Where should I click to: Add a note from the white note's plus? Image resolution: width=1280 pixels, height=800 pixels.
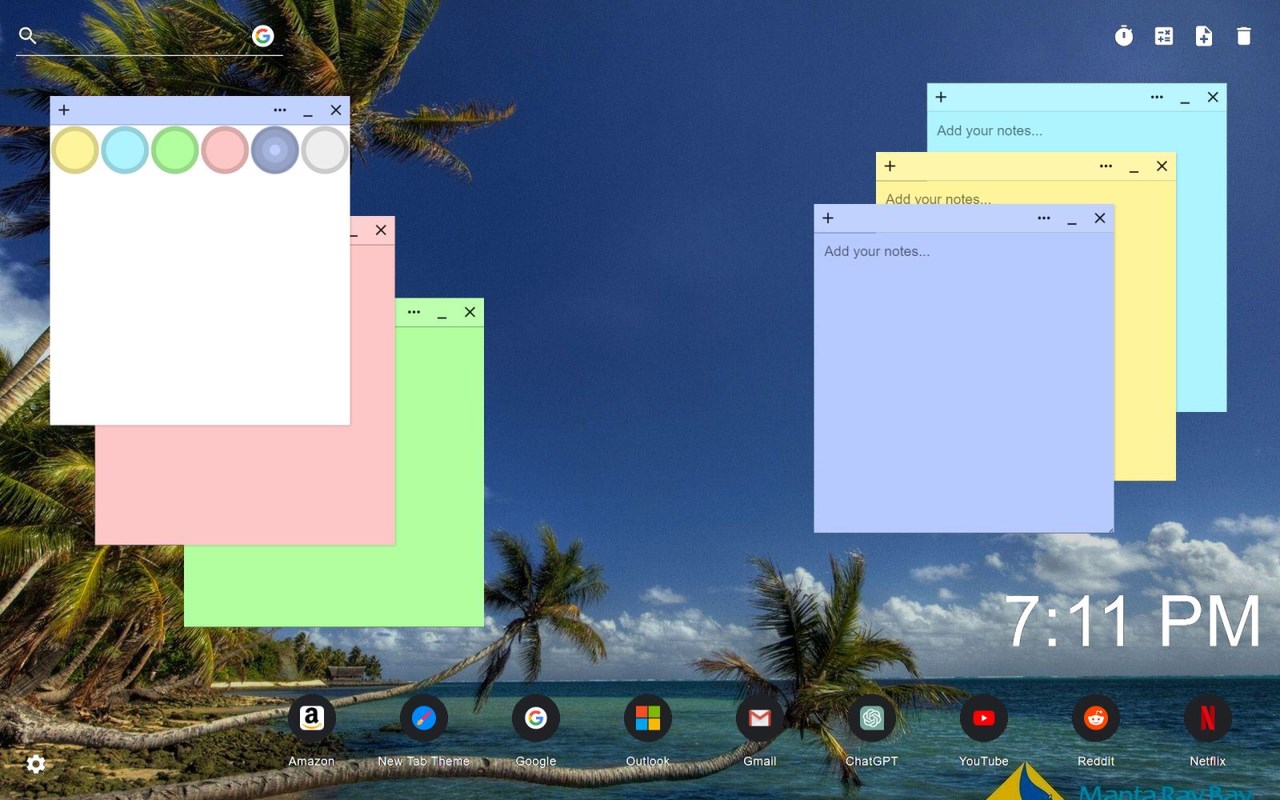pyautogui.click(x=64, y=110)
